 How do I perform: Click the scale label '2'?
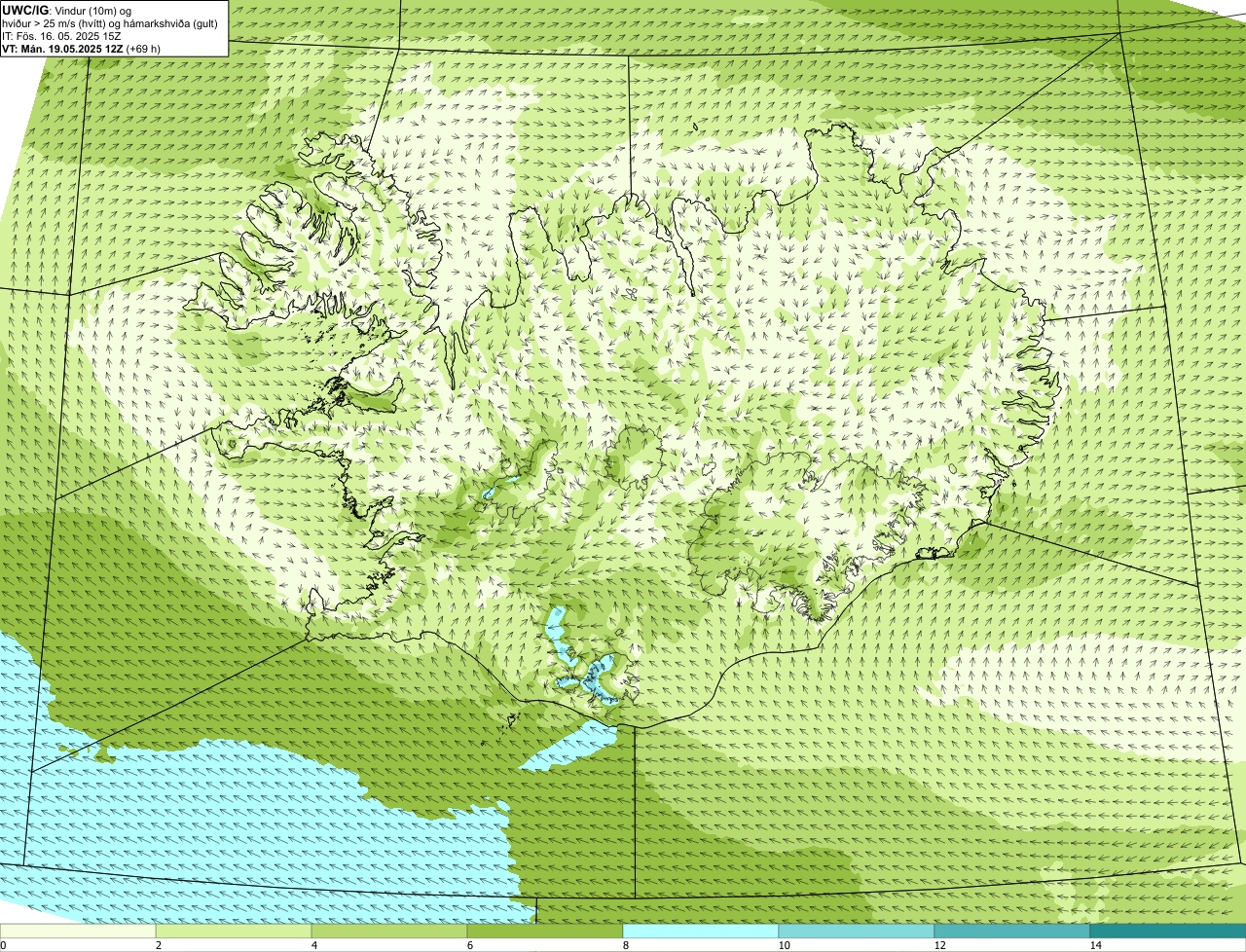[158, 945]
